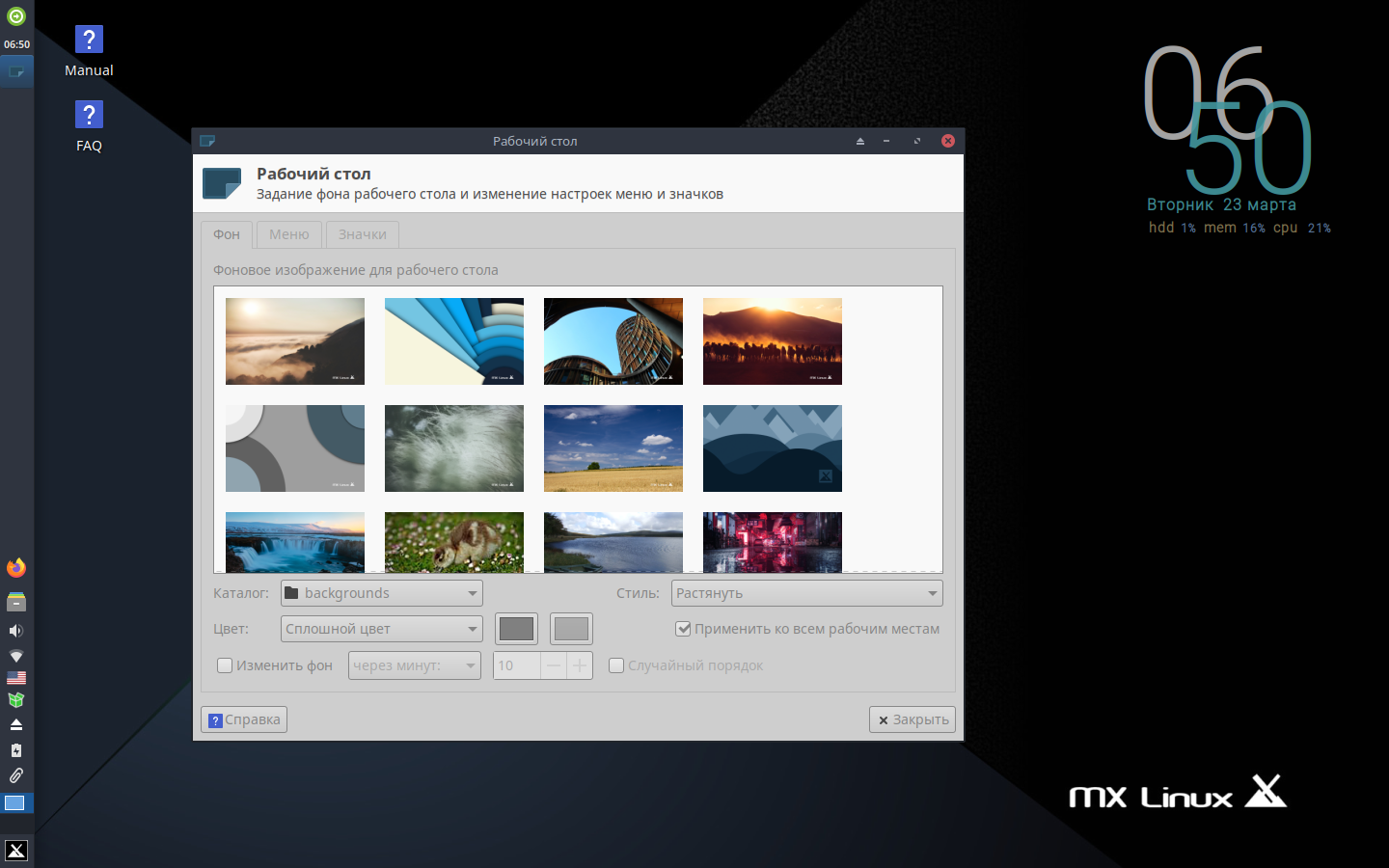Switch to the 'Меню' tab
Viewport: 1389px width, 868px height.
[x=289, y=234]
